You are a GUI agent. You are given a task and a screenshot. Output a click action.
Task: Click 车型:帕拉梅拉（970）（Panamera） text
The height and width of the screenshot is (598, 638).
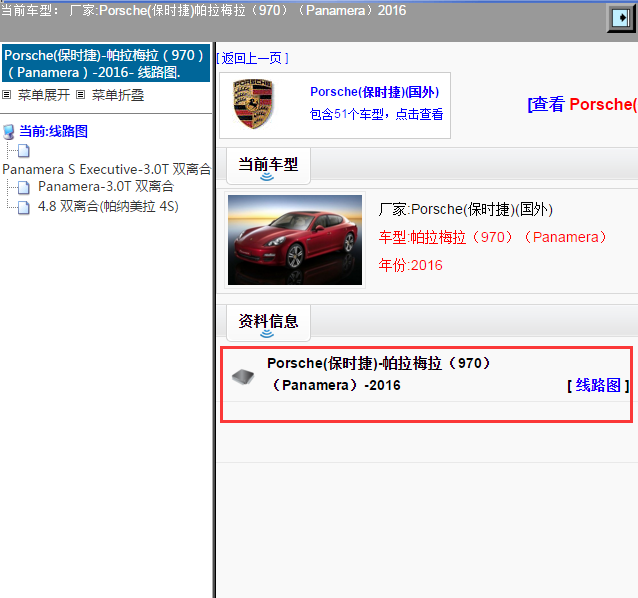pos(492,237)
